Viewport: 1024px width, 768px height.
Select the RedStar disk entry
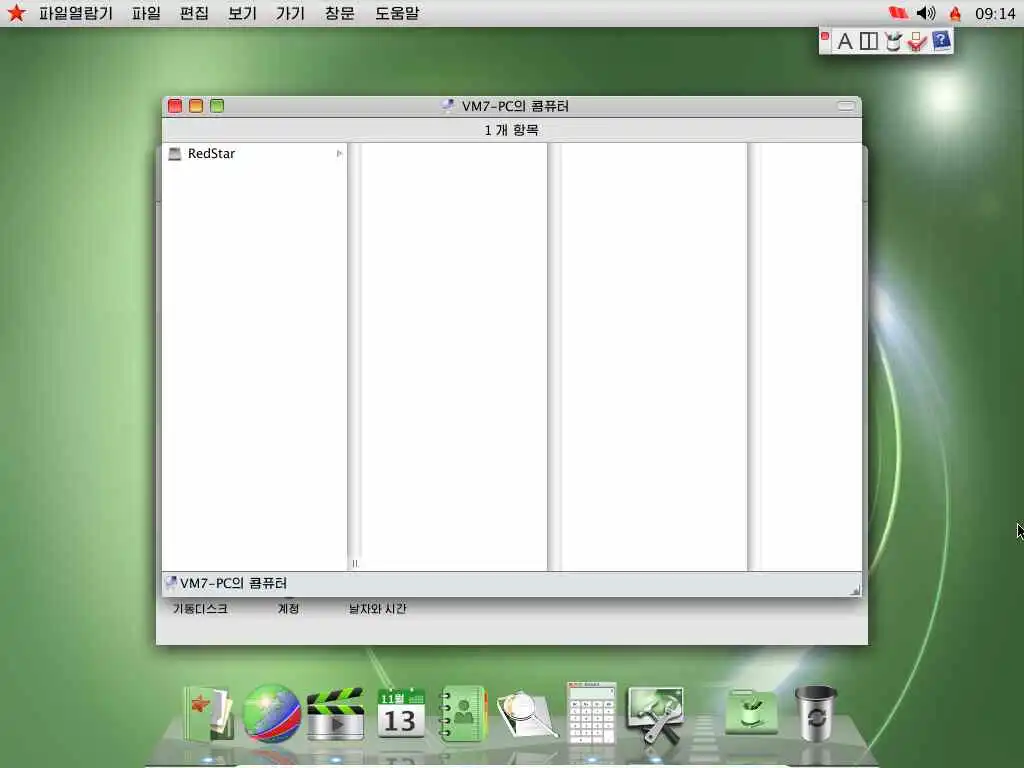pyautogui.click(x=254, y=153)
